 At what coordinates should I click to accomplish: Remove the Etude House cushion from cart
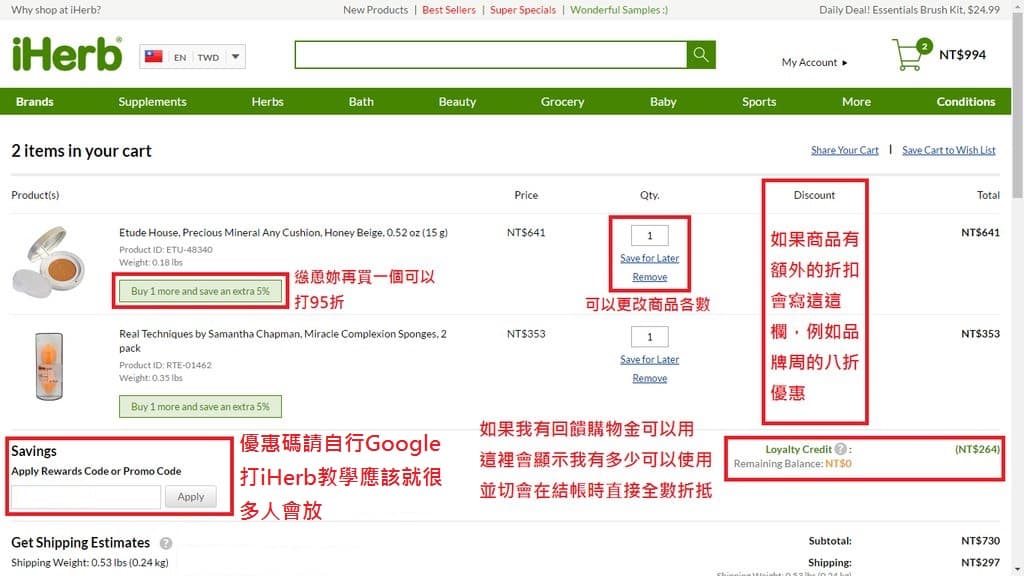(650, 277)
